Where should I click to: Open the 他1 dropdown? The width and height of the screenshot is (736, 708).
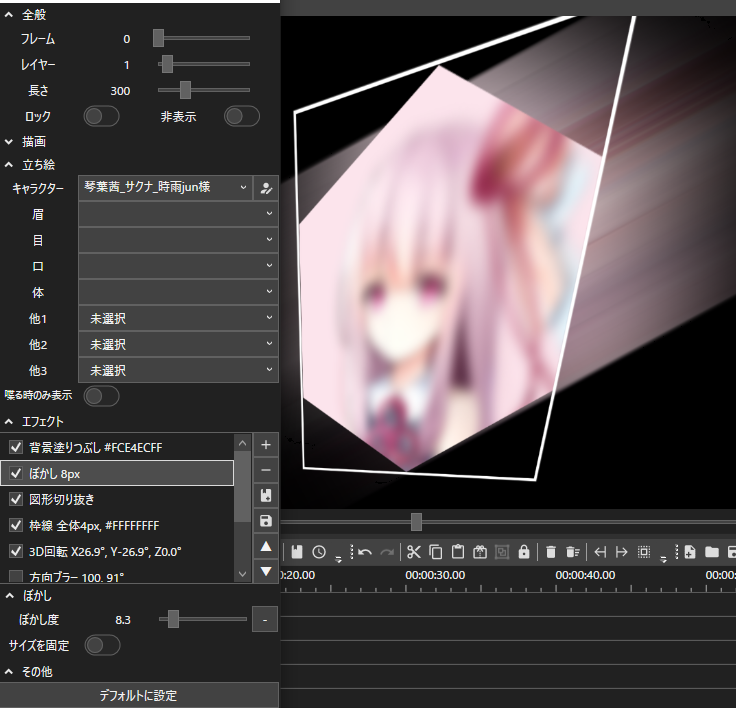[178, 318]
